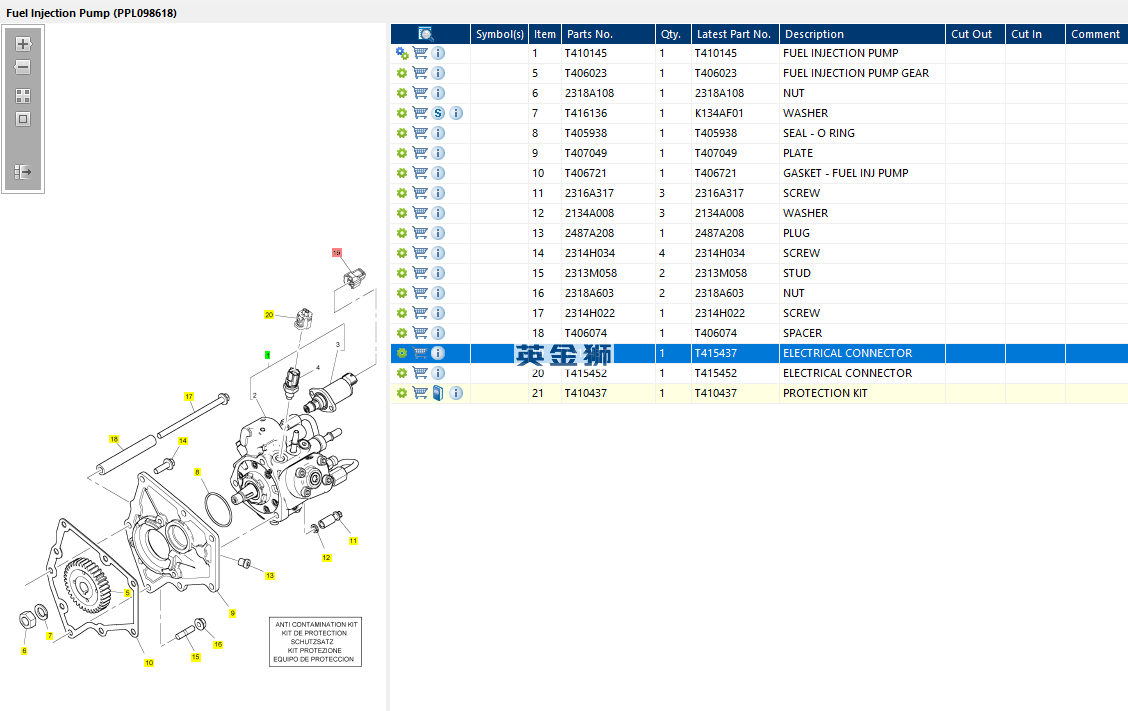Image resolution: width=1128 pixels, height=711 pixels.
Task: Zoom out of the parts diagram
Action: [23, 68]
